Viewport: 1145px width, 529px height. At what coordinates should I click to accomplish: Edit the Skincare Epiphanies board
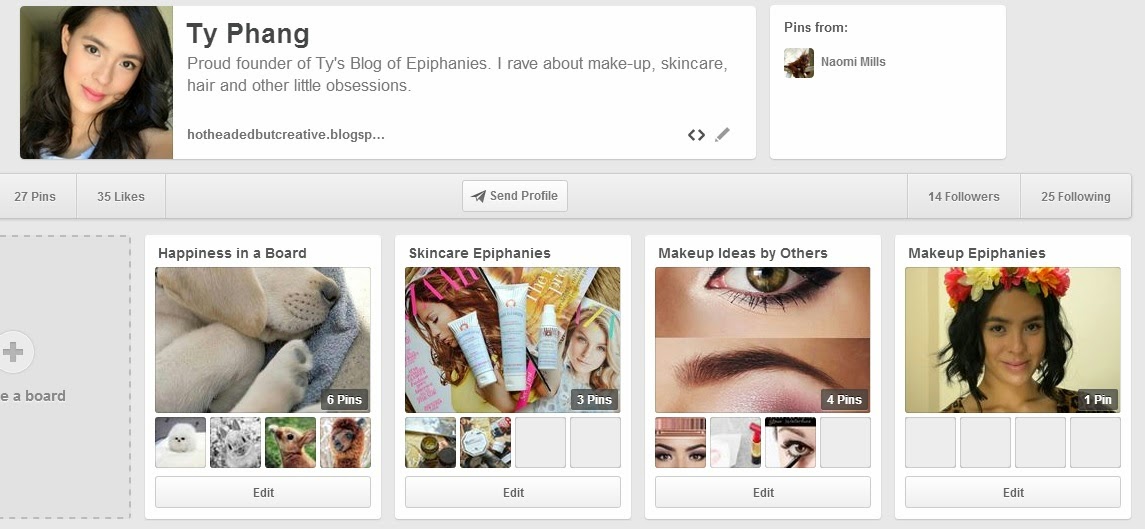[513, 492]
